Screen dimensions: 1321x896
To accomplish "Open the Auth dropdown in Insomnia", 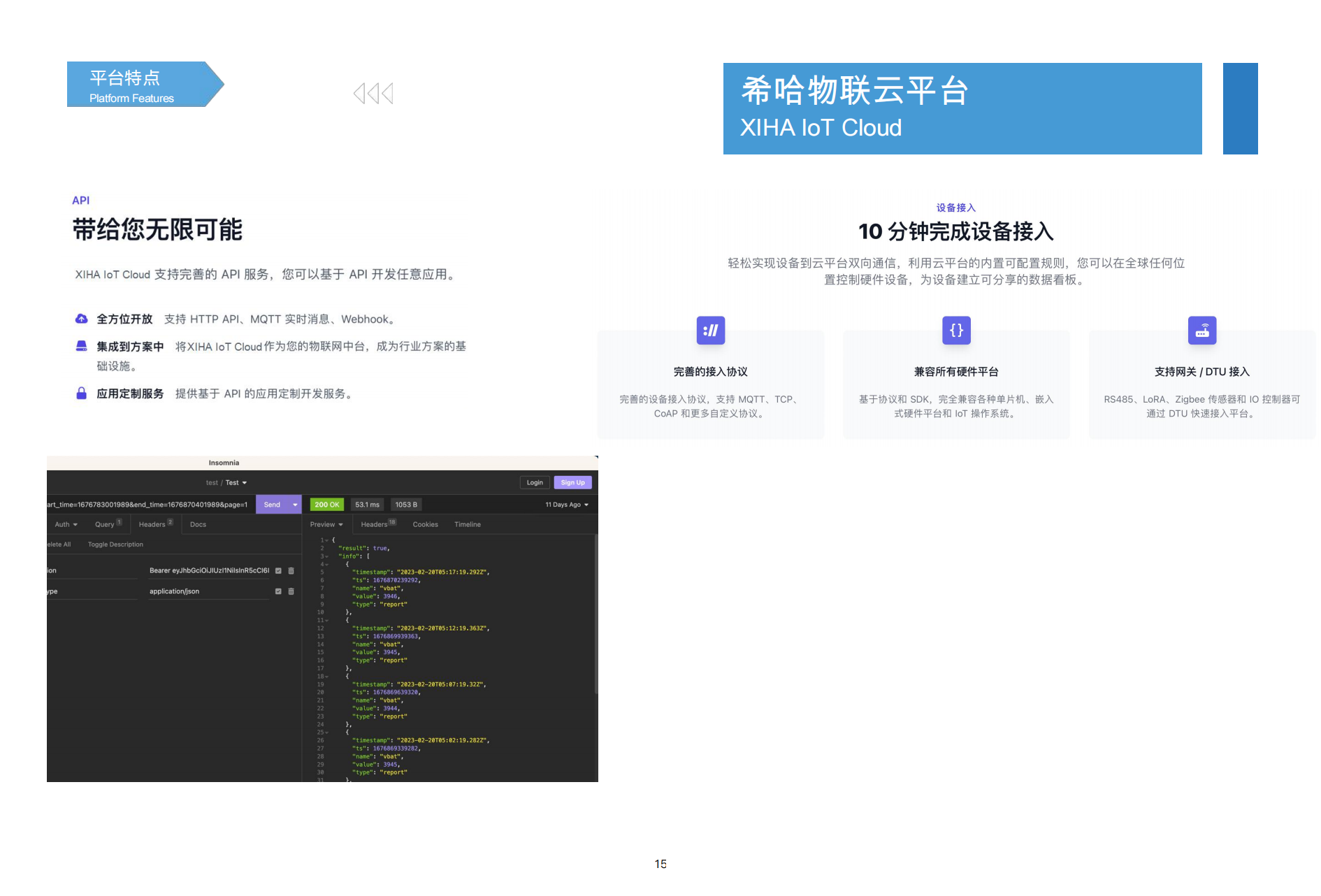I will tap(66, 524).
